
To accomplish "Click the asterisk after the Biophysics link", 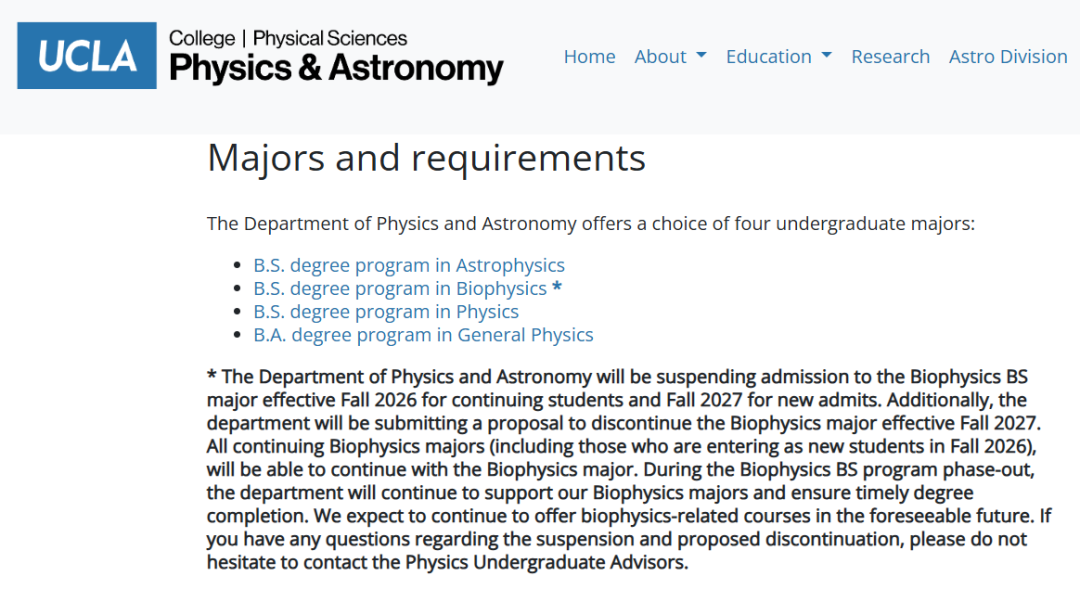I will click(x=557, y=287).
